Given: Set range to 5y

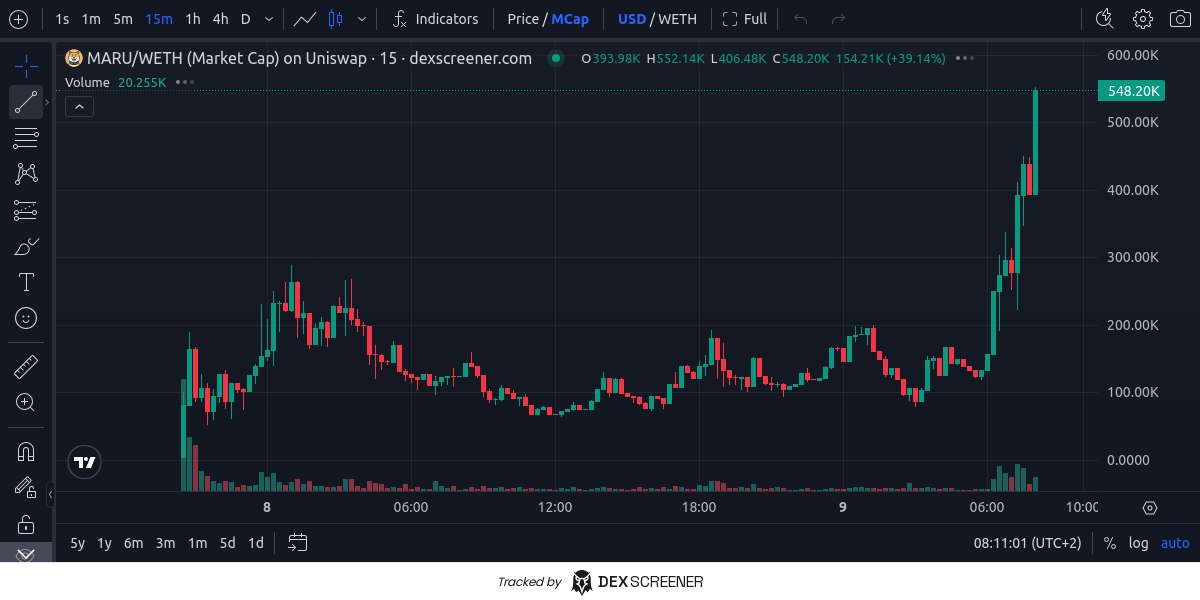Looking at the screenshot, I should pos(77,543).
